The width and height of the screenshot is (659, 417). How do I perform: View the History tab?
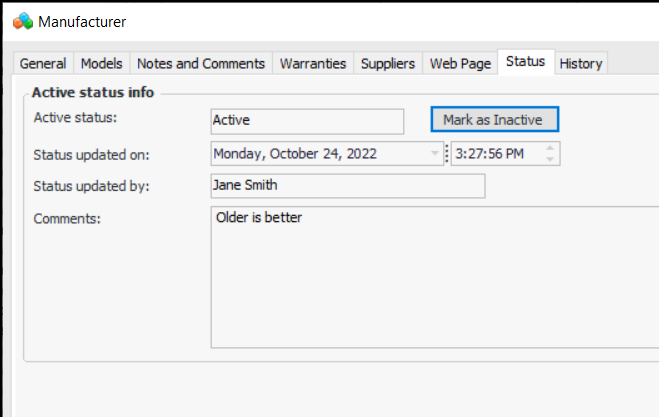pos(581,63)
